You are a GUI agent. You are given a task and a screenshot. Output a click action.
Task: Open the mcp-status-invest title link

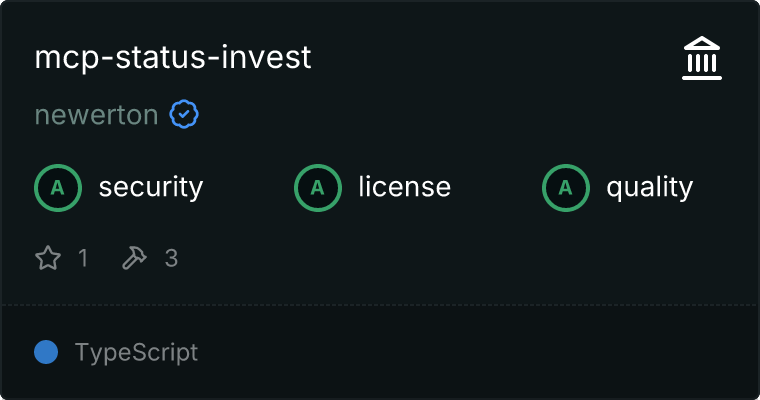[x=173, y=57]
